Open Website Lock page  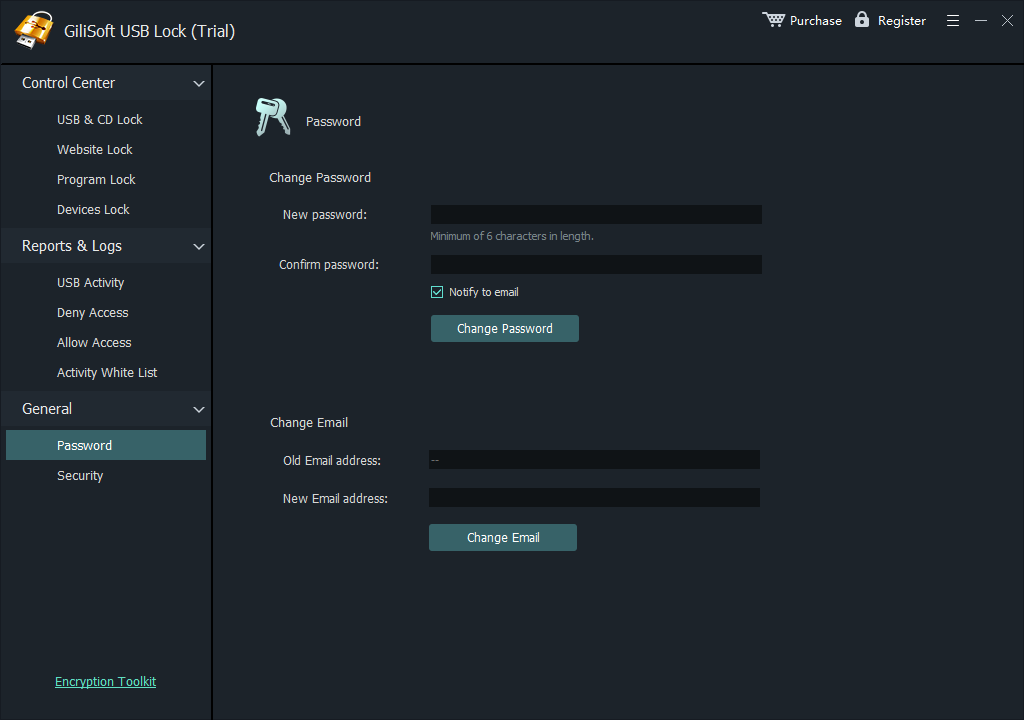[x=95, y=150]
